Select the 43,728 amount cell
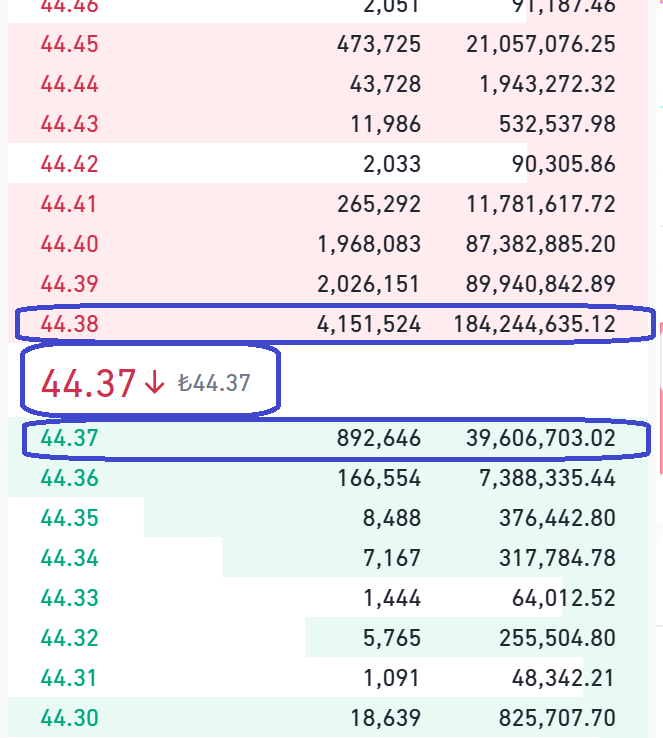Image resolution: width=663 pixels, height=738 pixels. 385,84
